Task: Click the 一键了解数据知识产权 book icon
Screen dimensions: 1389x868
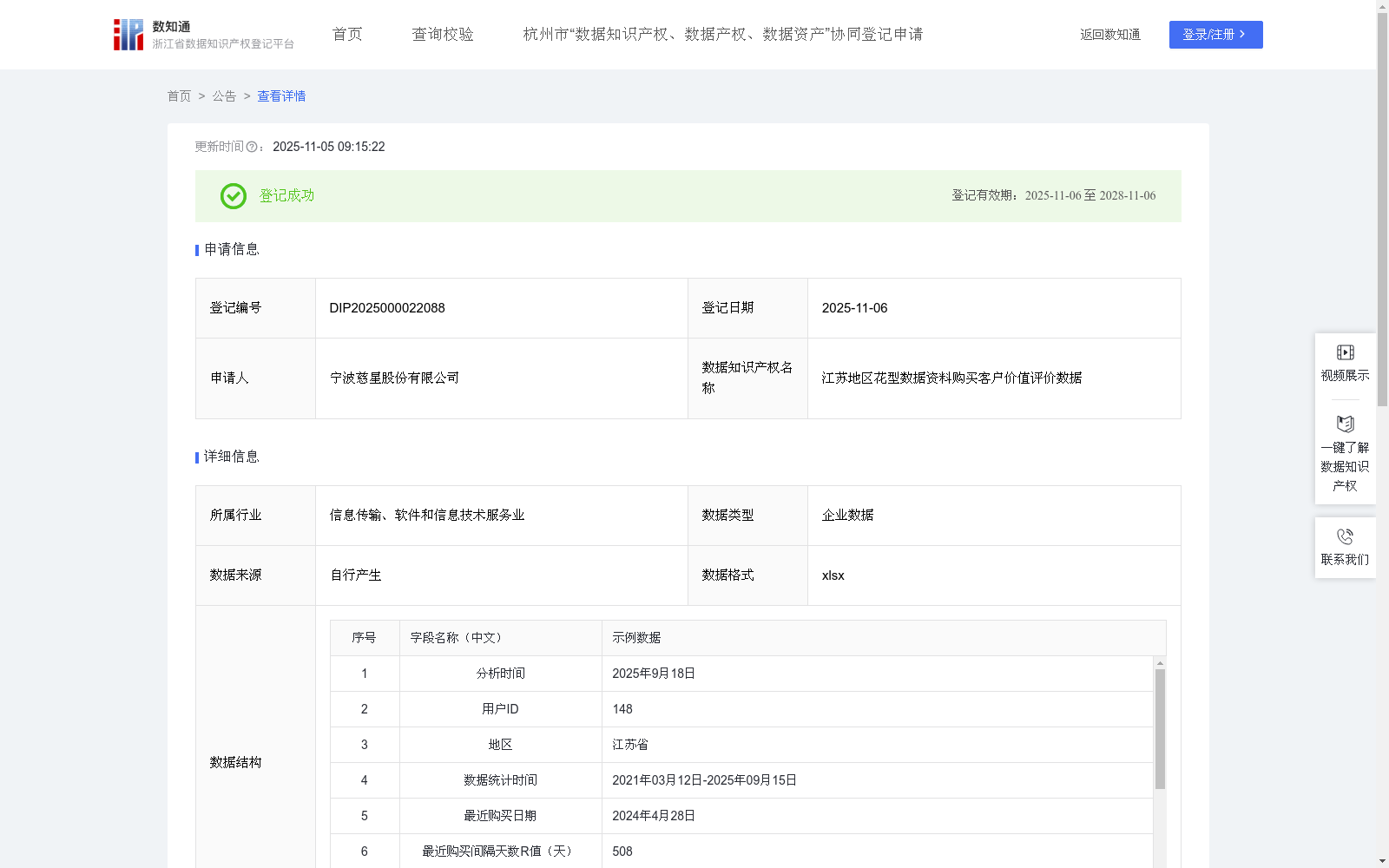Action: [1345, 424]
